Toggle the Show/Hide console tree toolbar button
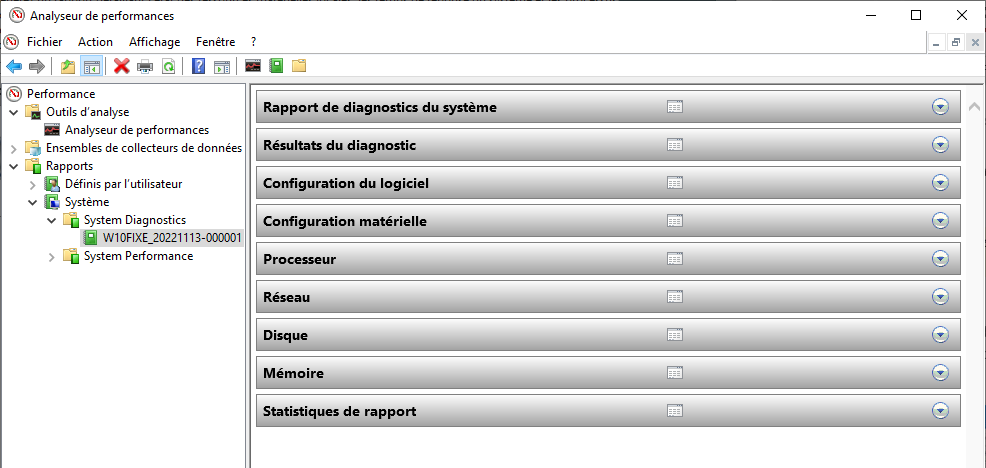 pos(91,66)
